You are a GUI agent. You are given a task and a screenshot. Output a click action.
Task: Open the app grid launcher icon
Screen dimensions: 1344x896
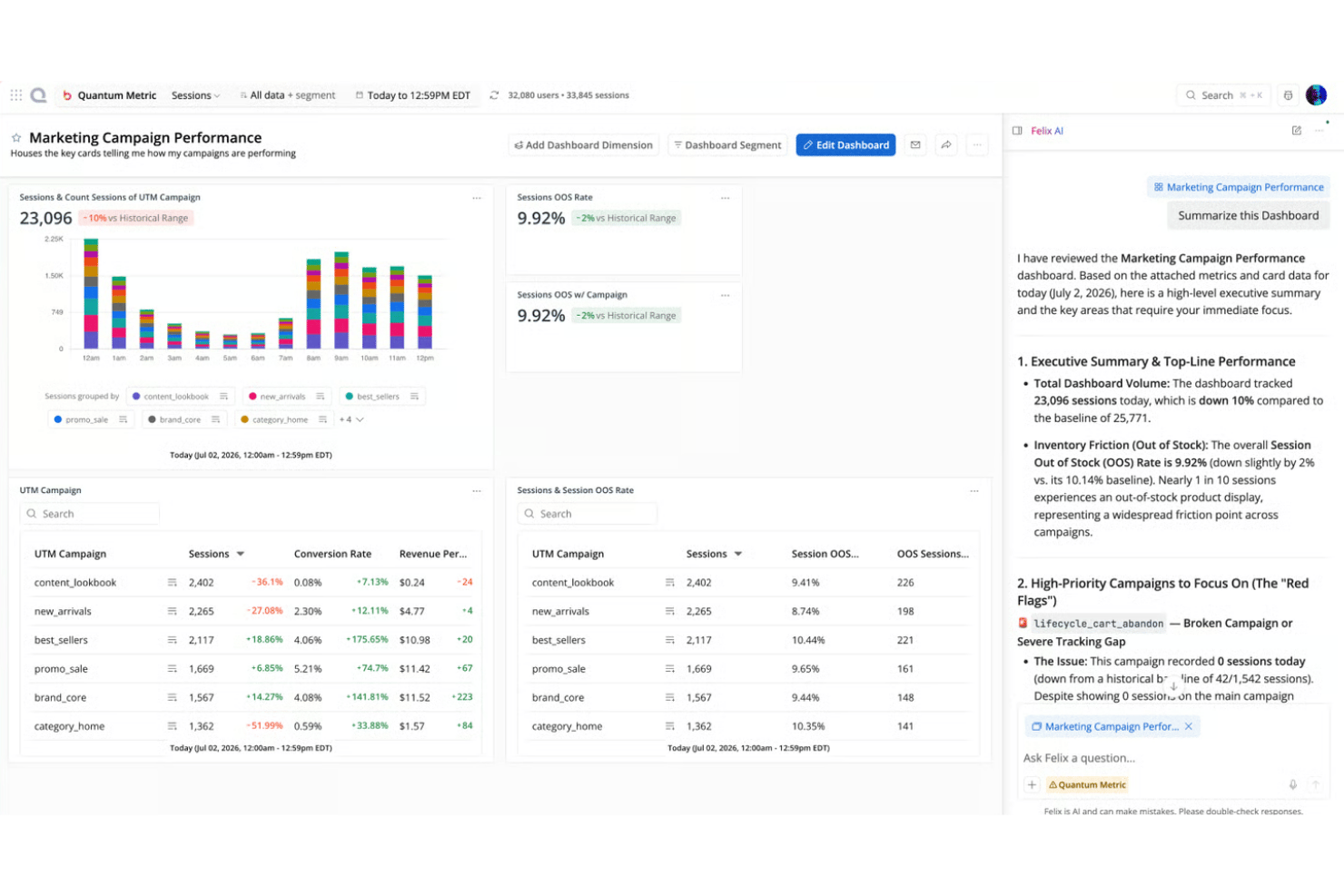pyautogui.click(x=16, y=94)
